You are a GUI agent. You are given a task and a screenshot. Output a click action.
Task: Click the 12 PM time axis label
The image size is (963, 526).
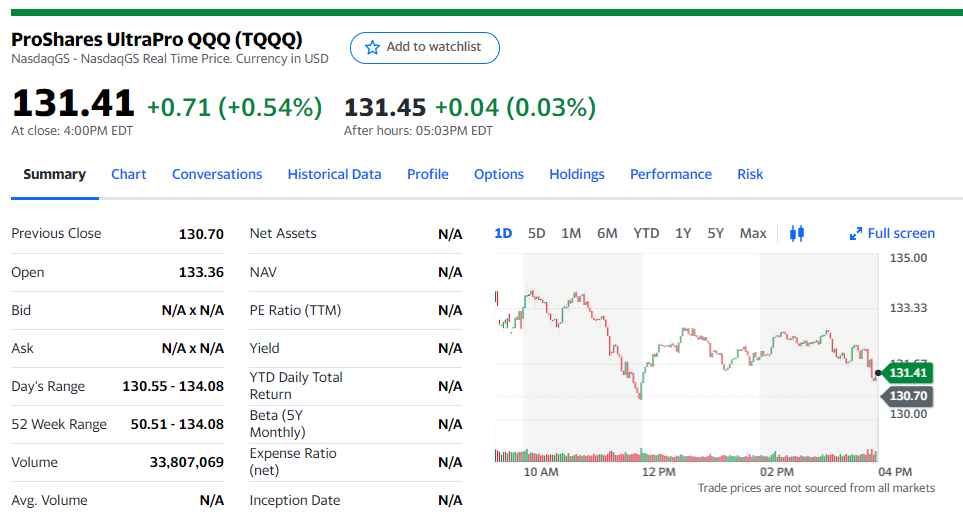pyautogui.click(x=658, y=472)
